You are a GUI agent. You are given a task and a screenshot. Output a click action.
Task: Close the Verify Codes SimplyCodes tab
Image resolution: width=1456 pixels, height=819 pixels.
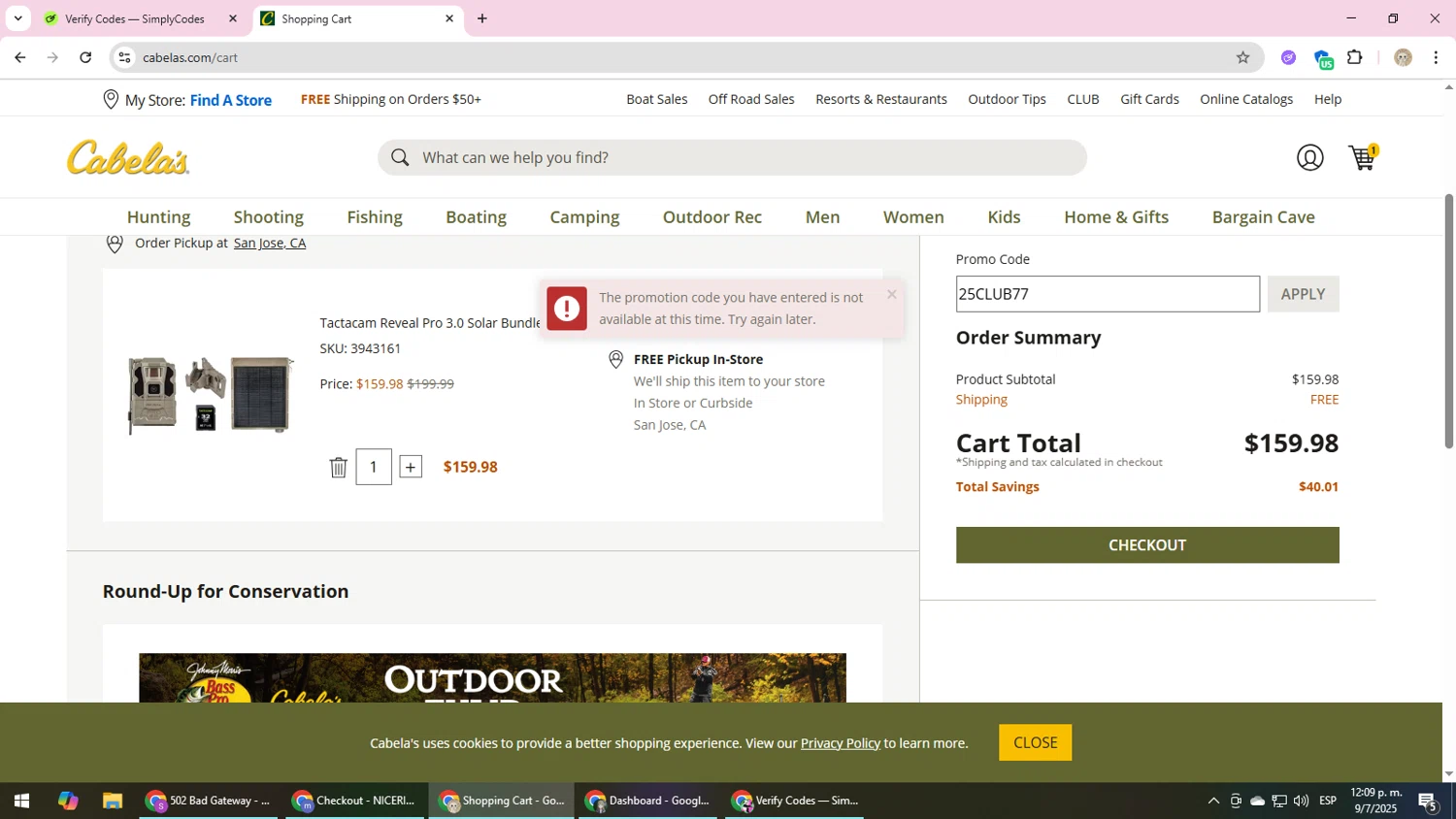click(x=233, y=18)
